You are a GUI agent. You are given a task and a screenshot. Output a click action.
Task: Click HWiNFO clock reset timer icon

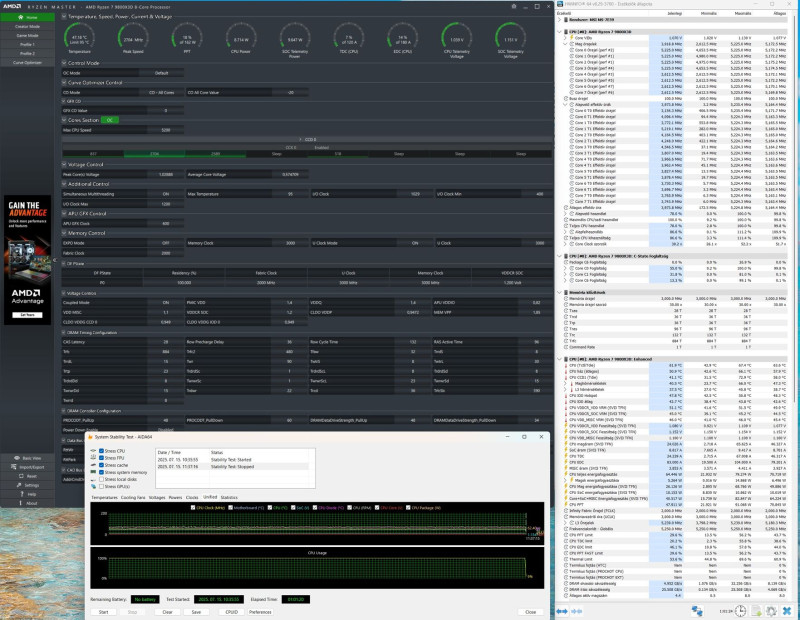[741, 611]
